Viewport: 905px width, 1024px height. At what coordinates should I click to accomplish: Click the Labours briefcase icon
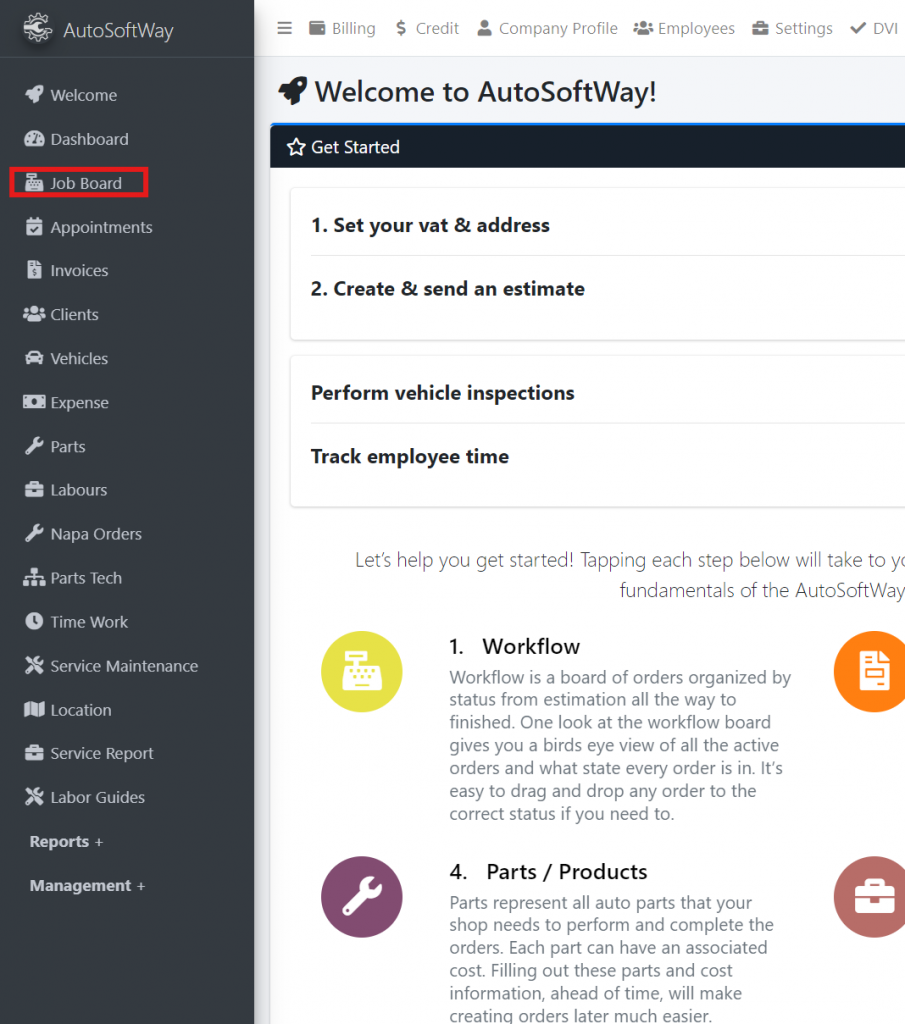click(34, 490)
